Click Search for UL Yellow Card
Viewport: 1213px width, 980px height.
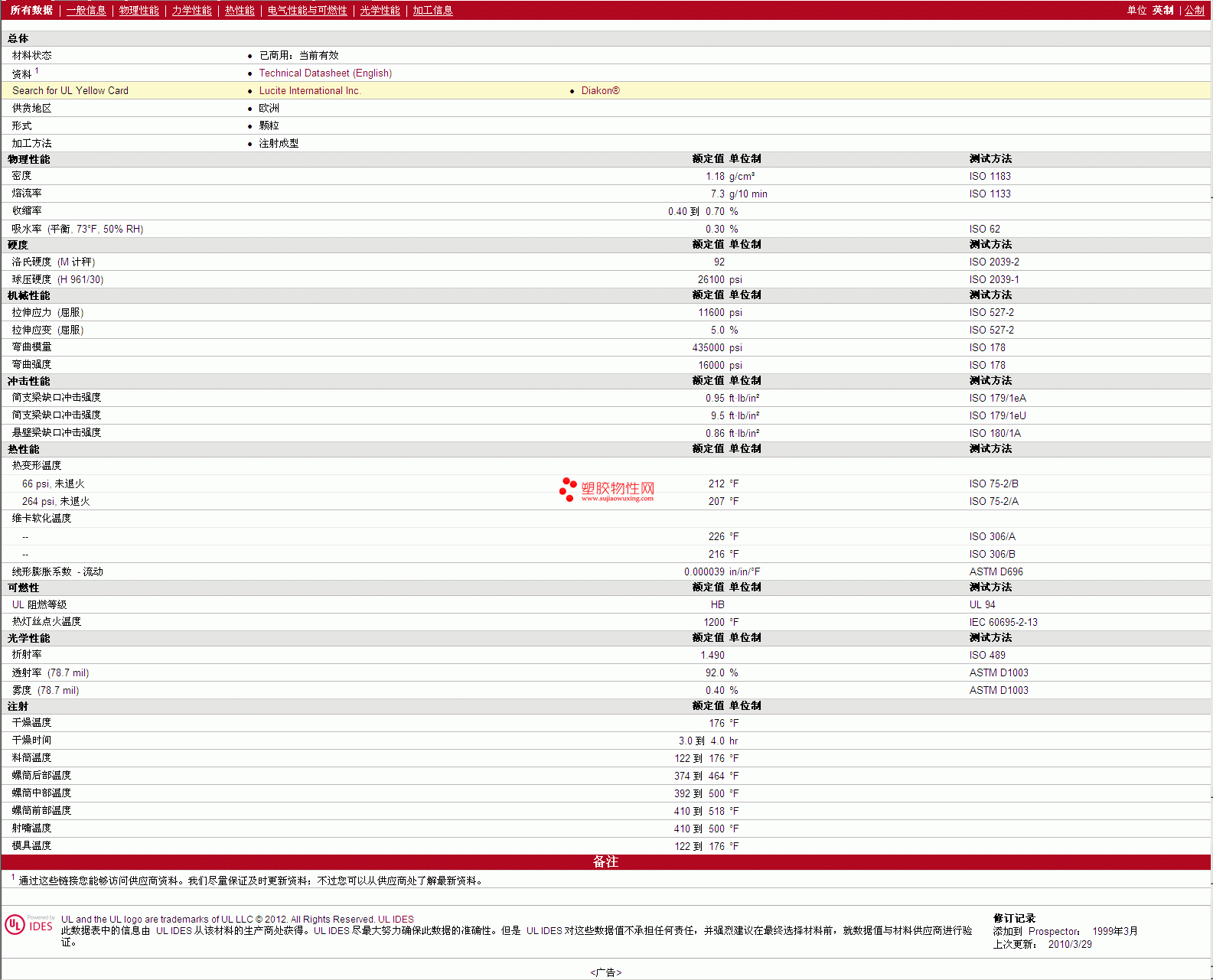point(70,91)
